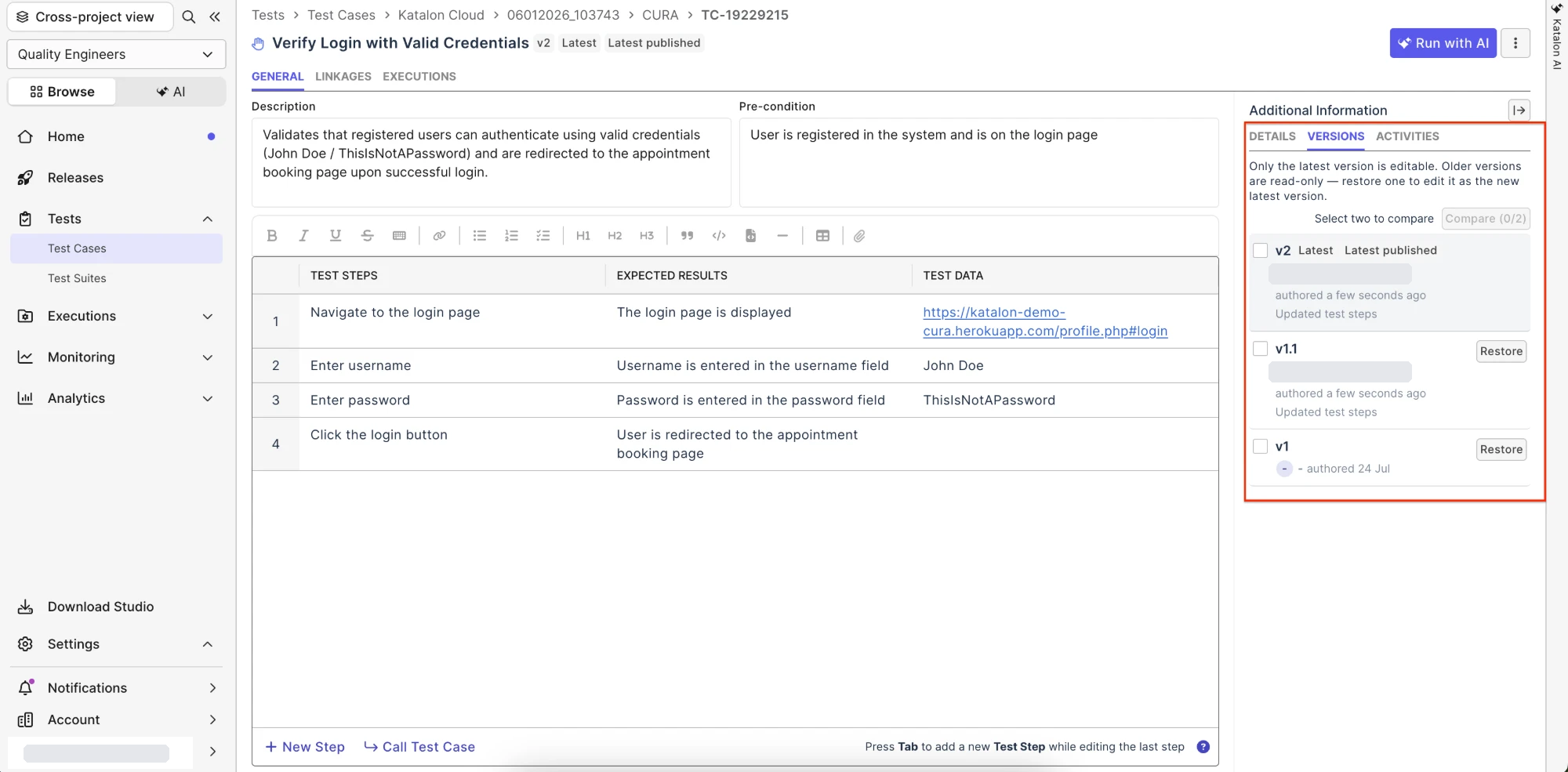Screen dimensions: 1568x772
Task: Click the Description text field
Action: [x=492, y=162]
